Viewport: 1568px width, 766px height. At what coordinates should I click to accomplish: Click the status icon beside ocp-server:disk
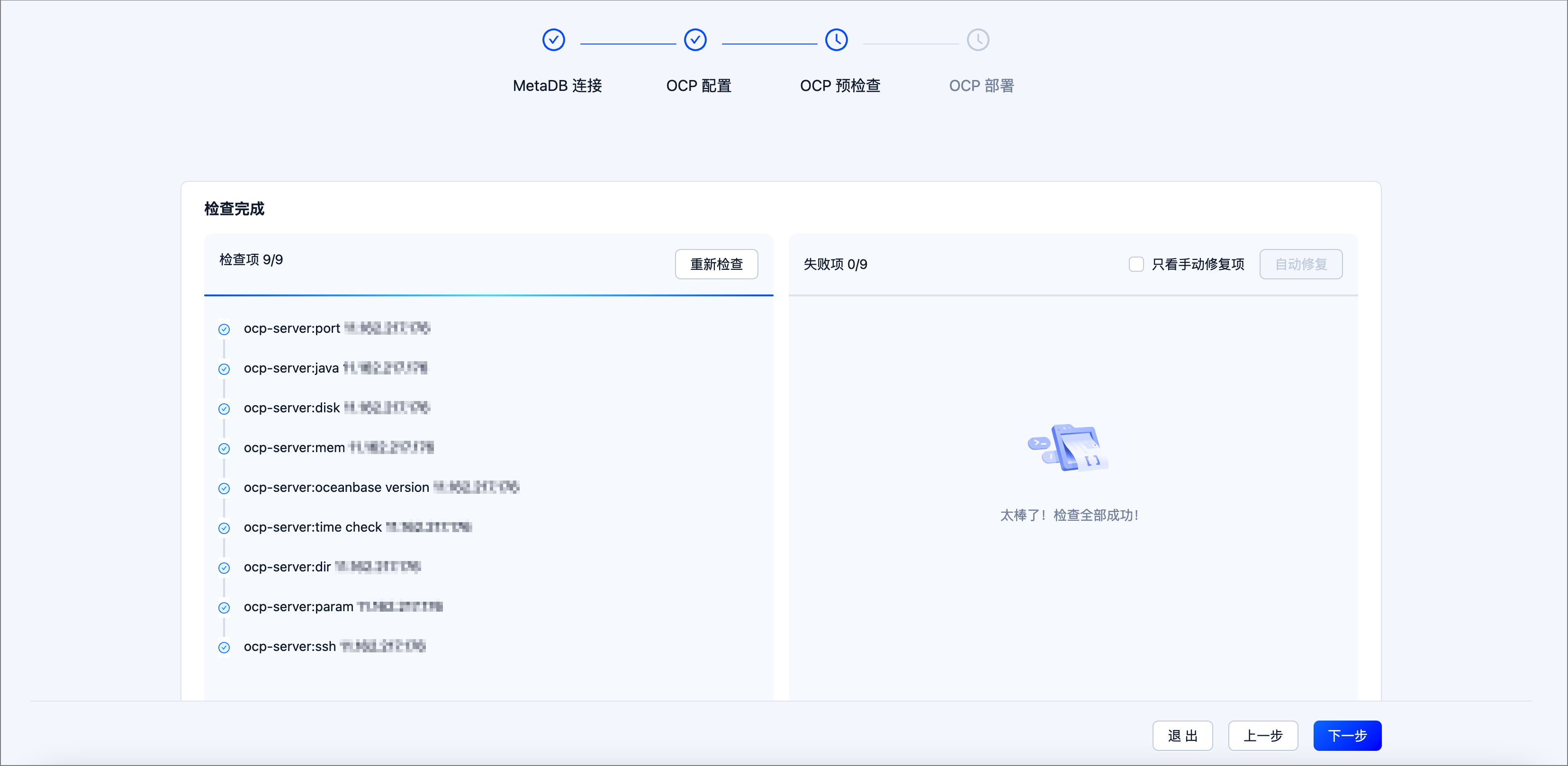[224, 409]
